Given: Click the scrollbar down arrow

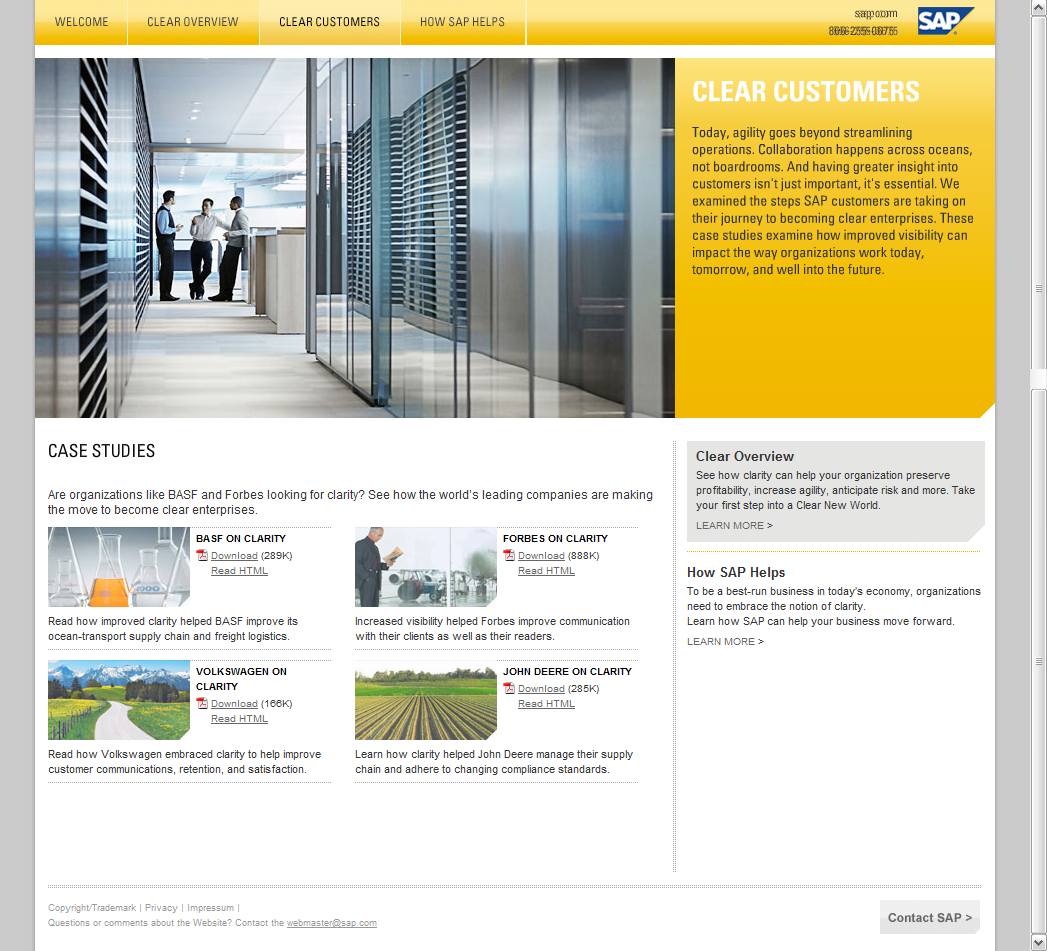Looking at the screenshot, I should [1039, 943].
